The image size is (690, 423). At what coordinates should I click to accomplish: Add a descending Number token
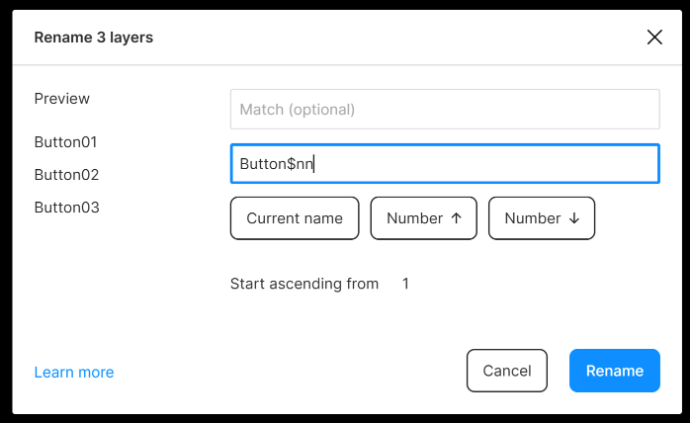click(541, 218)
